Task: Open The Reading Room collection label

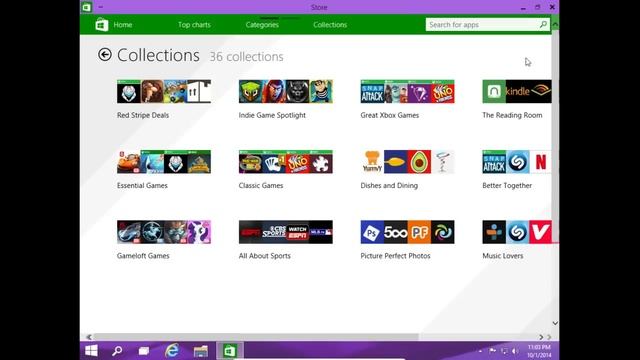Action: [512, 115]
